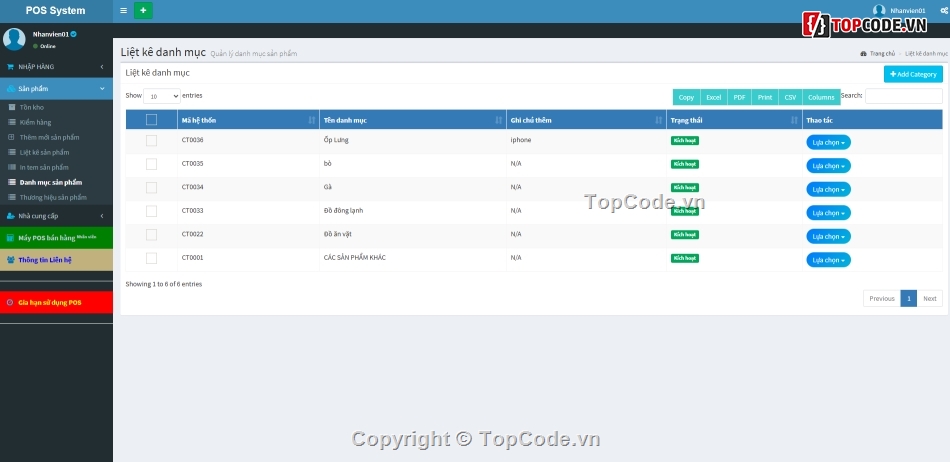The image size is (950, 462).
Task: Select the checkbox for row CT0001
Action: [x=151, y=258]
